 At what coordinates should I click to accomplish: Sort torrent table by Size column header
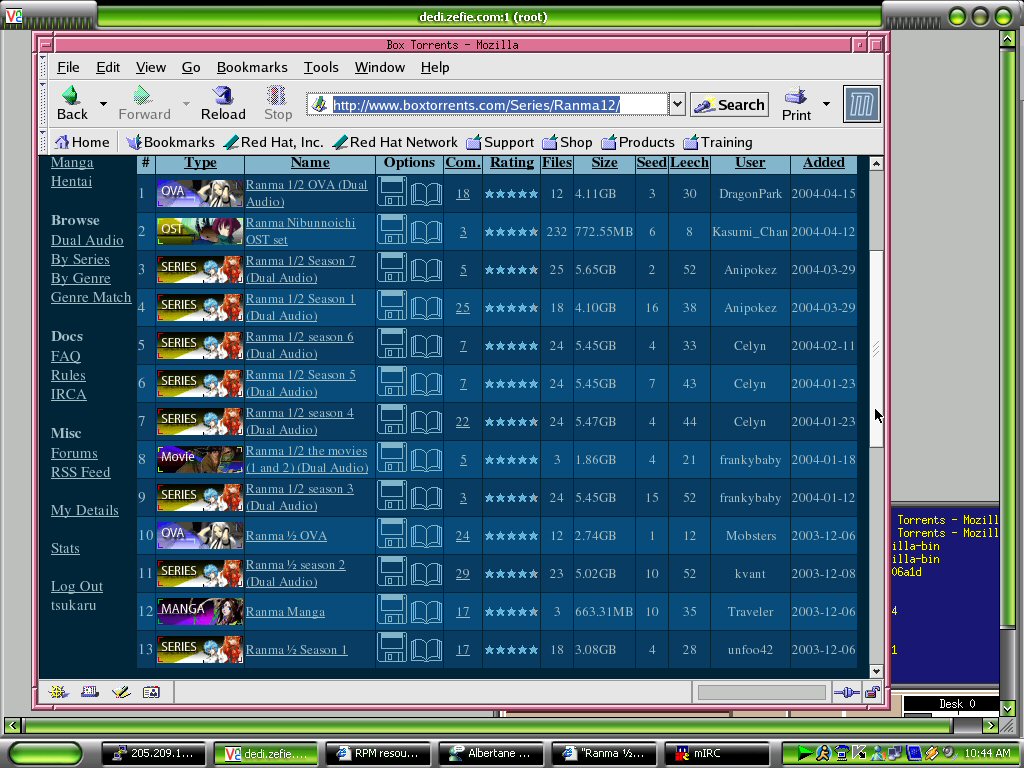604,163
